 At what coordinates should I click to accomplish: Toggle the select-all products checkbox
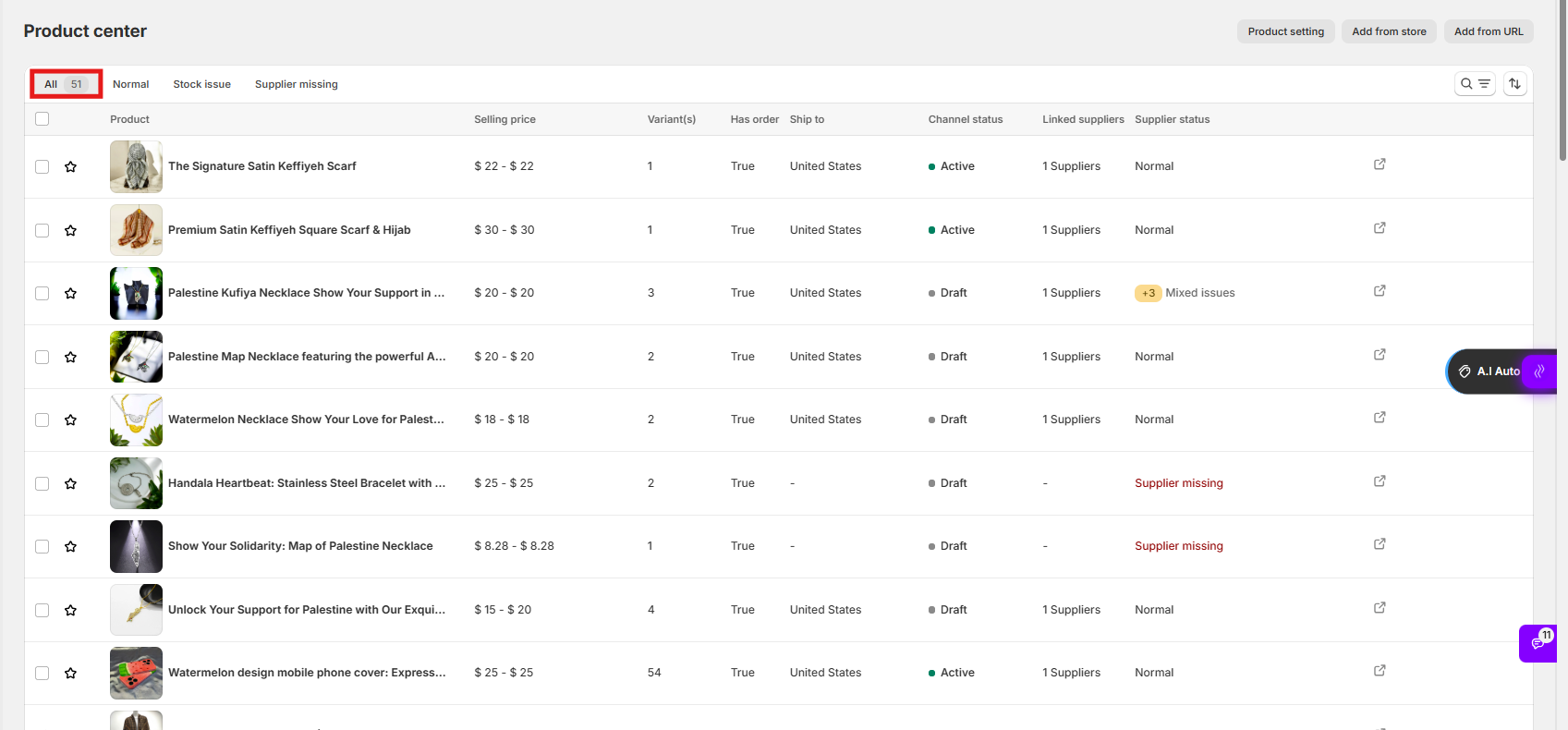tap(42, 119)
